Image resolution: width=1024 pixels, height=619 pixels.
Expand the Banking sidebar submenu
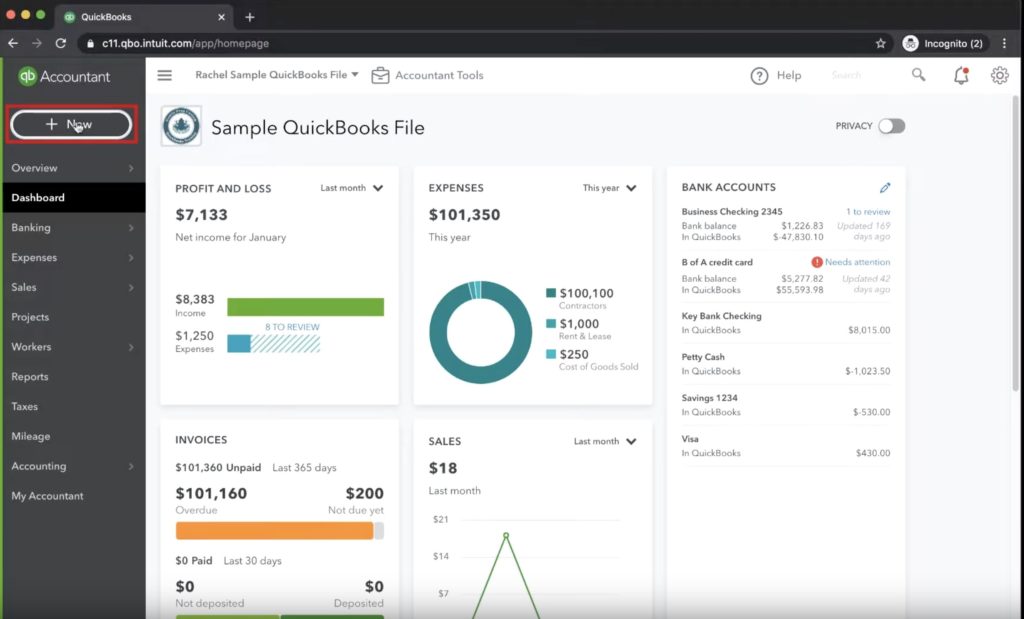coord(131,228)
